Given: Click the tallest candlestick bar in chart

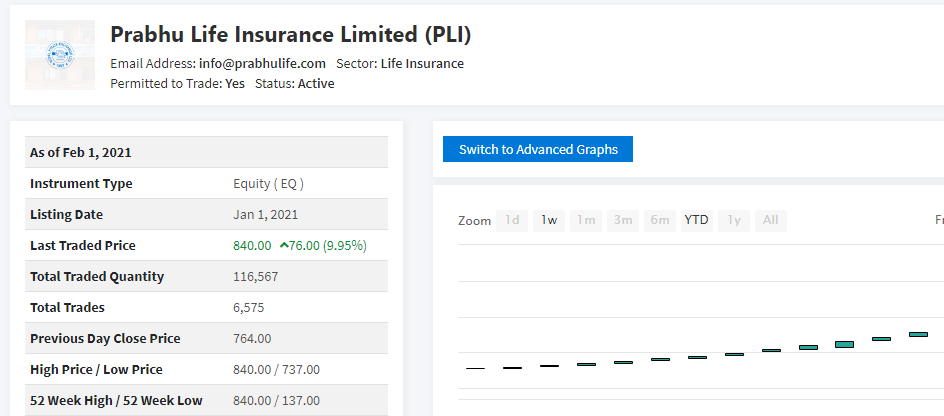Looking at the screenshot, I should point(845,344).
